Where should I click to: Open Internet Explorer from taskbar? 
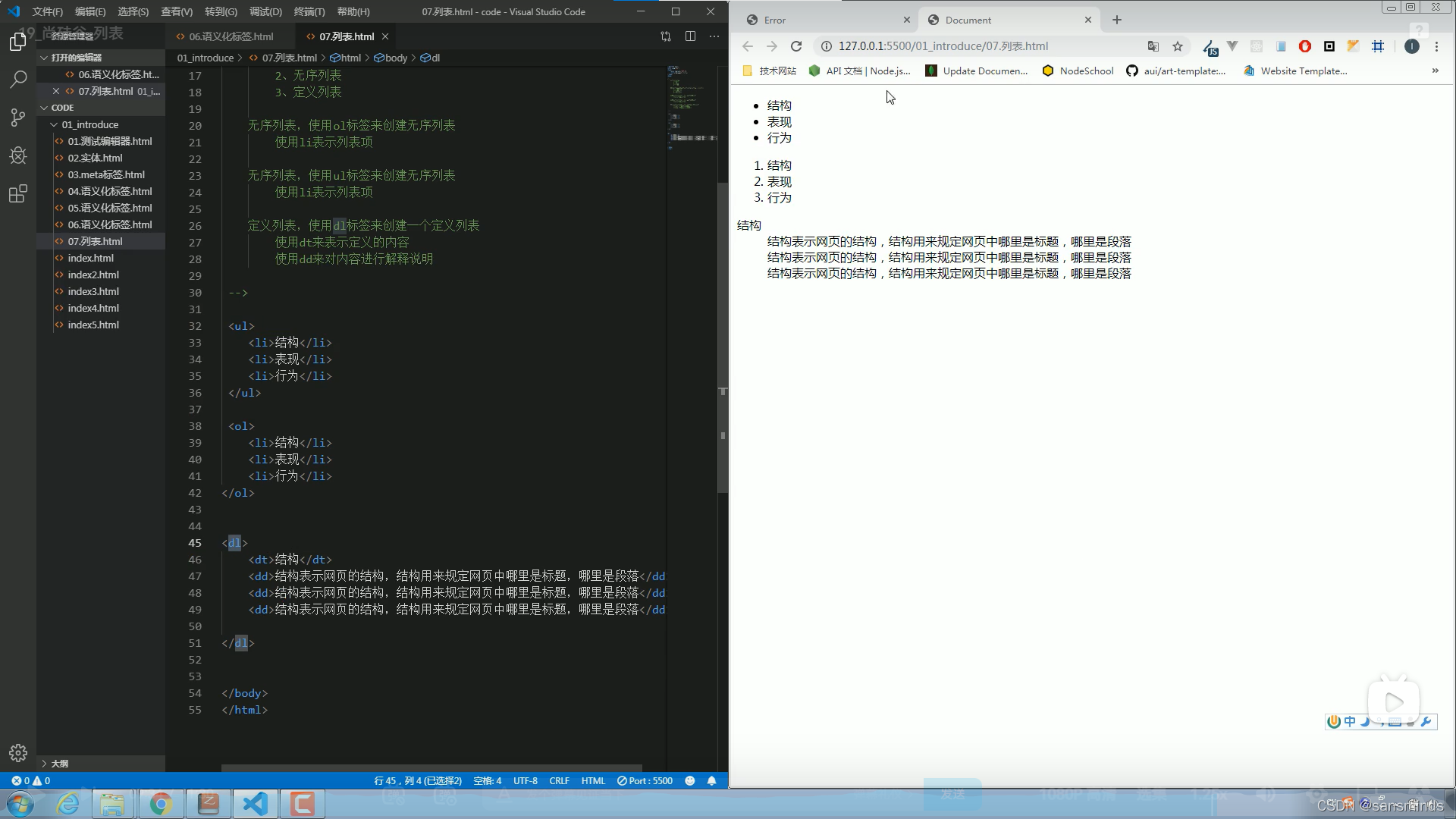[68, 804]
